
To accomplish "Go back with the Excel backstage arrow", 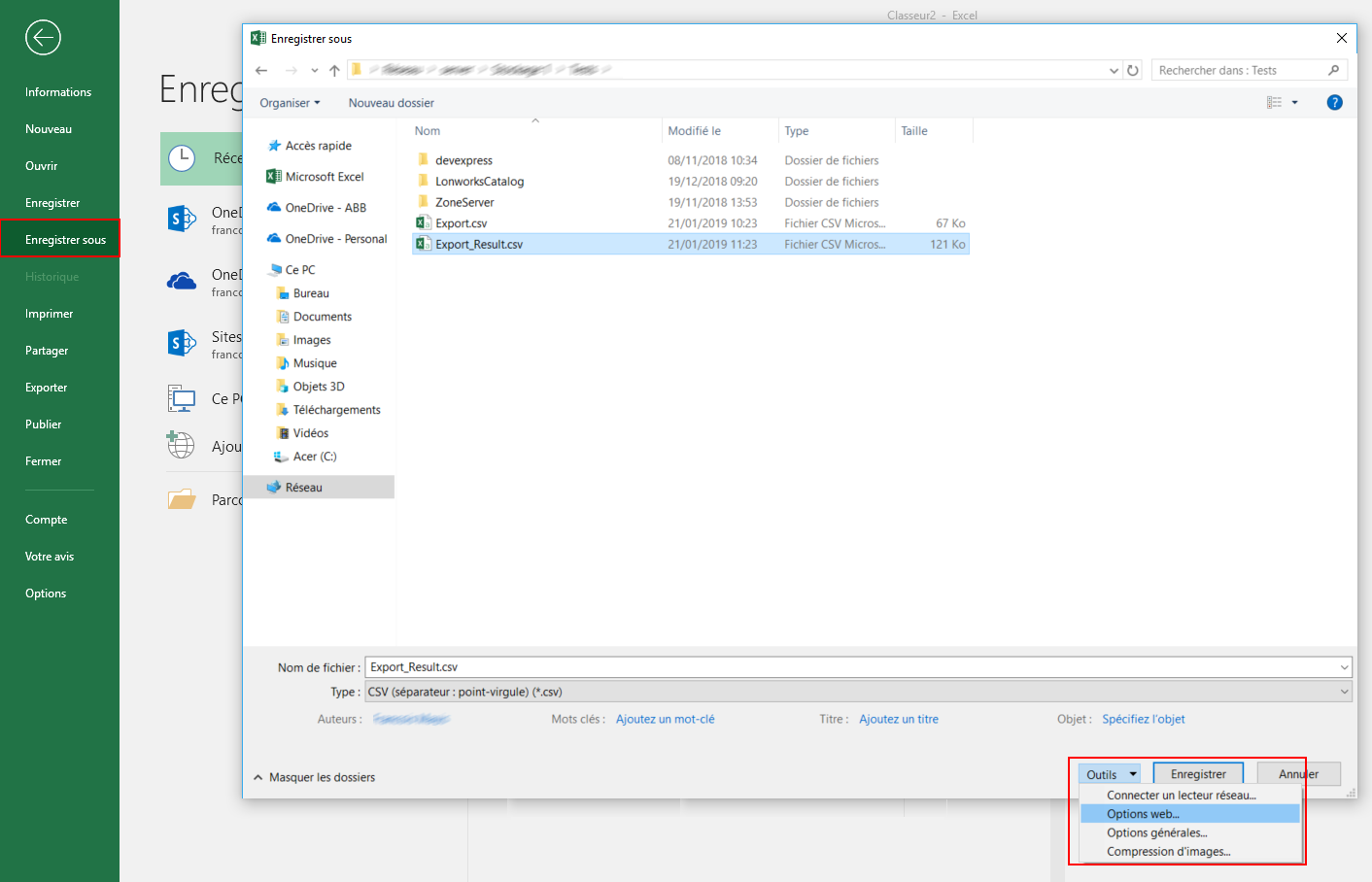I will [43, 38].
